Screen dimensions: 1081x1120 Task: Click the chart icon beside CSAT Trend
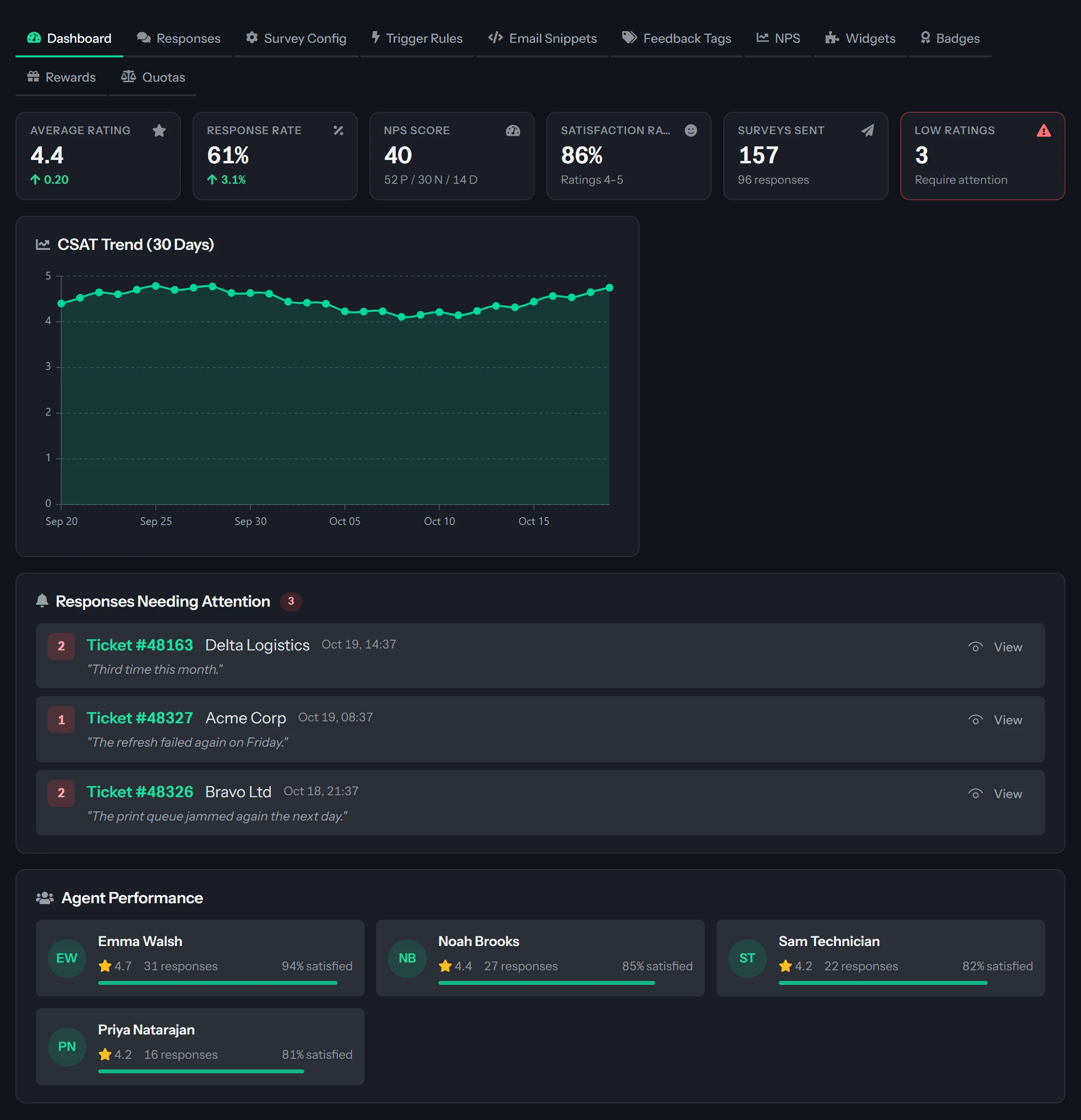43,245
